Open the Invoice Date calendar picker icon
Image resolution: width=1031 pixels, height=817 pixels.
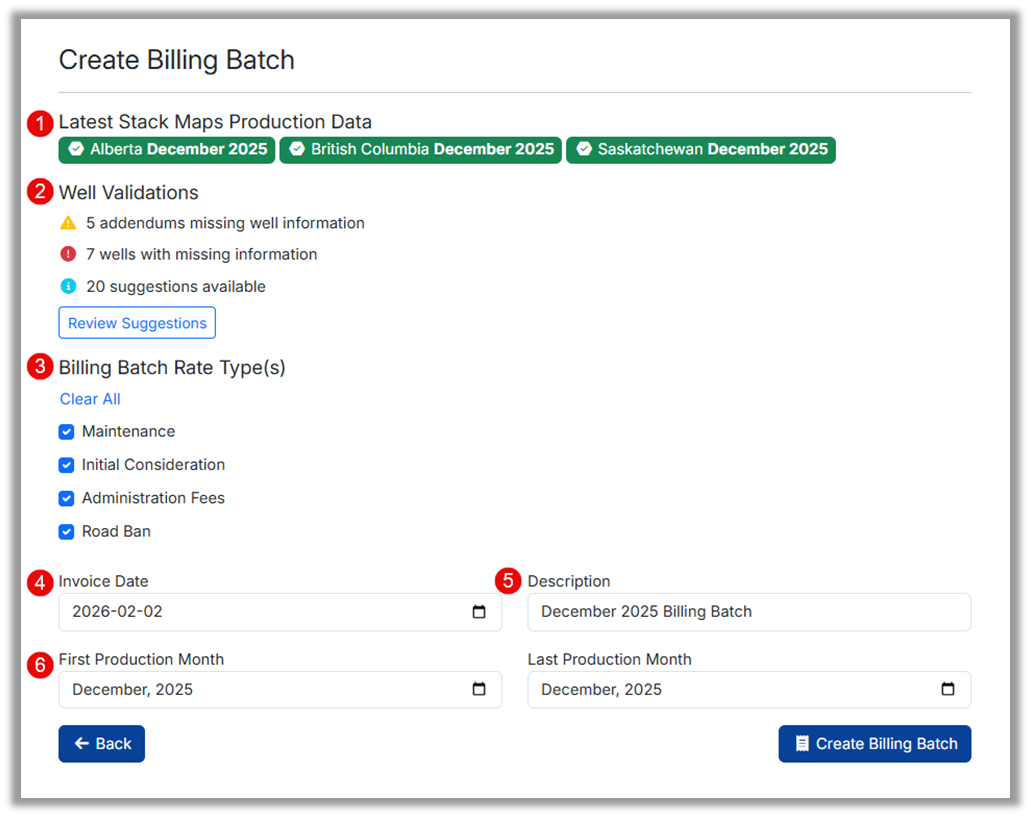point(479,612)
